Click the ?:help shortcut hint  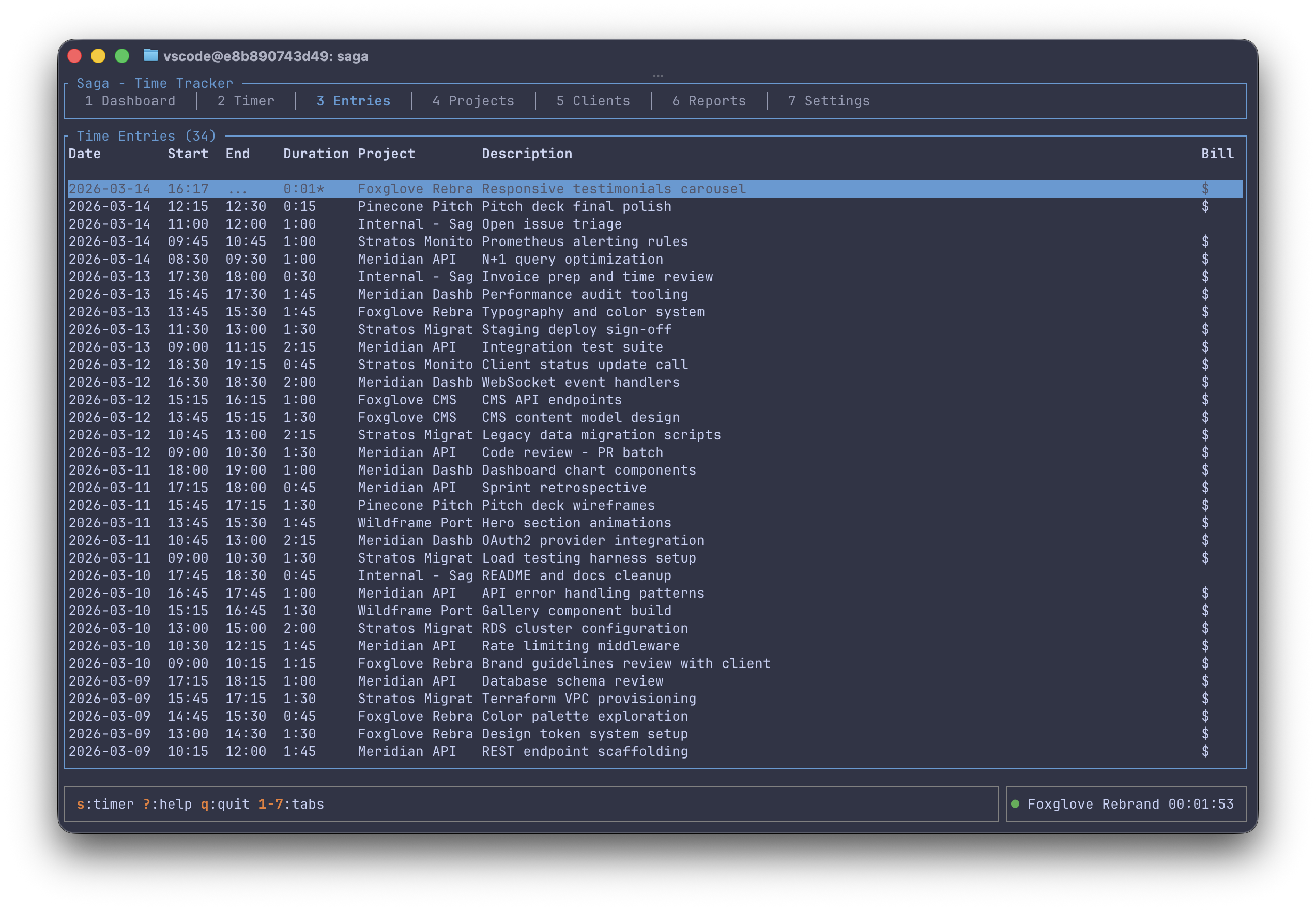pyautogui.click(x=167, y=804)
